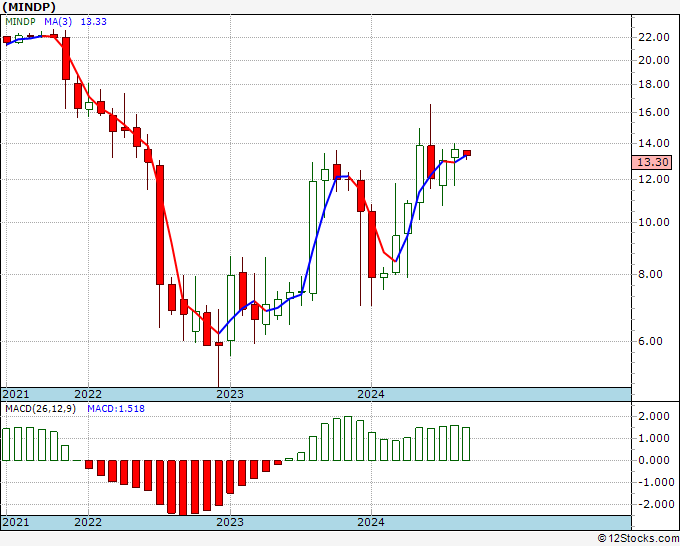Viewport: 680px width, 546px height.
Task: Click the 14.00 price axis label
Action: click(654, 143)
